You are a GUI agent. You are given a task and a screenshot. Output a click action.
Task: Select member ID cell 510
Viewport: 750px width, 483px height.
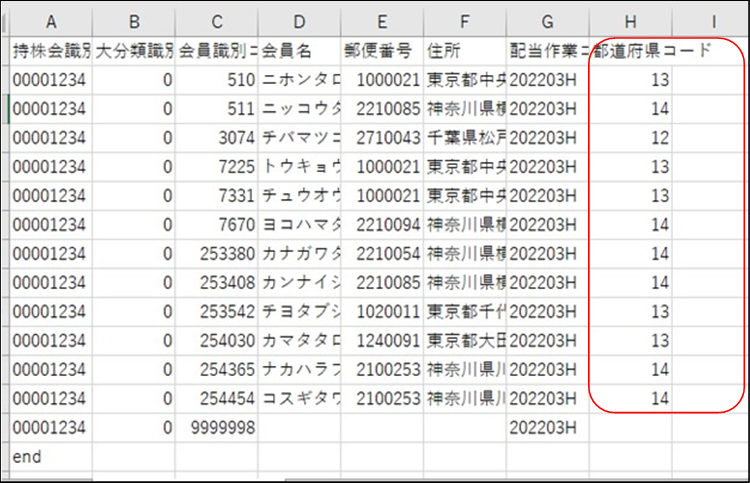coord(216,80)
